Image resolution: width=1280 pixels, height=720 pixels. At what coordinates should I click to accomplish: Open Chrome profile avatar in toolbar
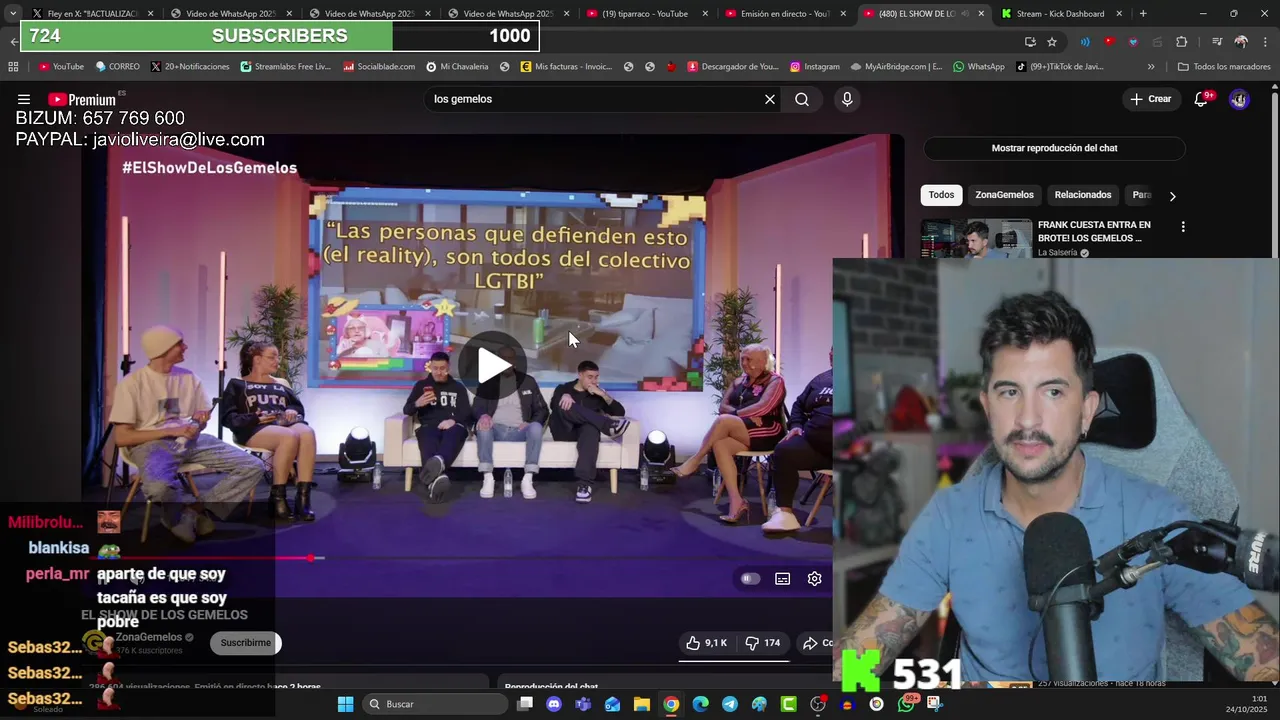click(1241, 42)
